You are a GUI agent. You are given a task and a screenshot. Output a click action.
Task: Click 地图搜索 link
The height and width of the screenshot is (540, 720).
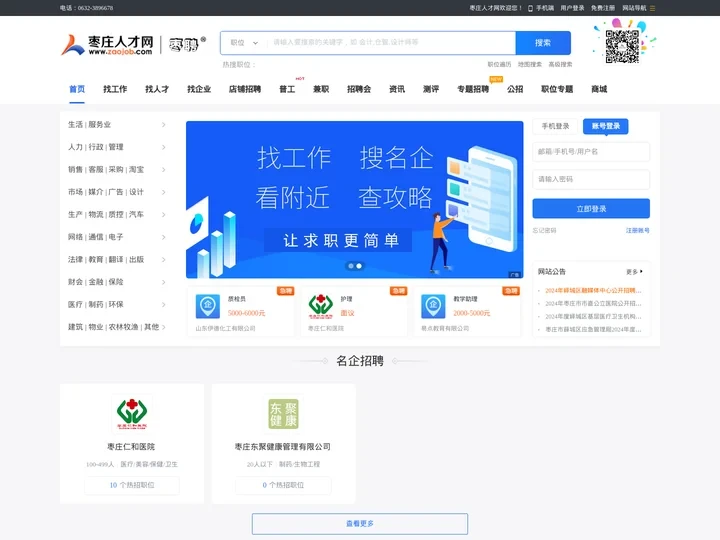point(530,64)
